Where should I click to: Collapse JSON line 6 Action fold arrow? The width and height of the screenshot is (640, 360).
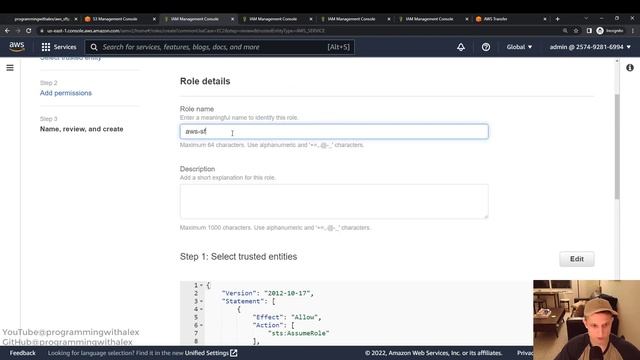[x=201, y=325]
